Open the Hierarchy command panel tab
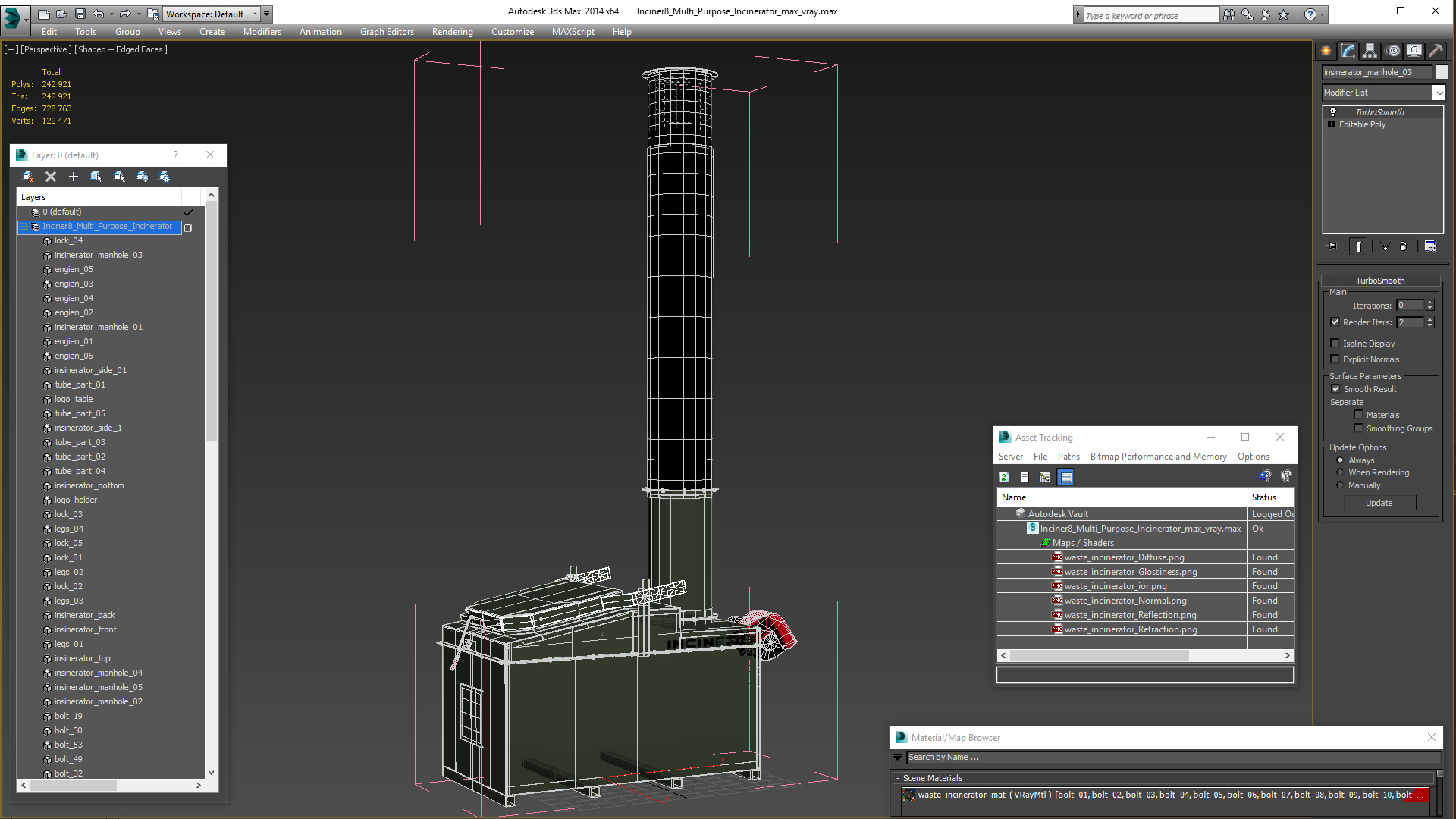The image size is (1456, 819). (1370, 51)
